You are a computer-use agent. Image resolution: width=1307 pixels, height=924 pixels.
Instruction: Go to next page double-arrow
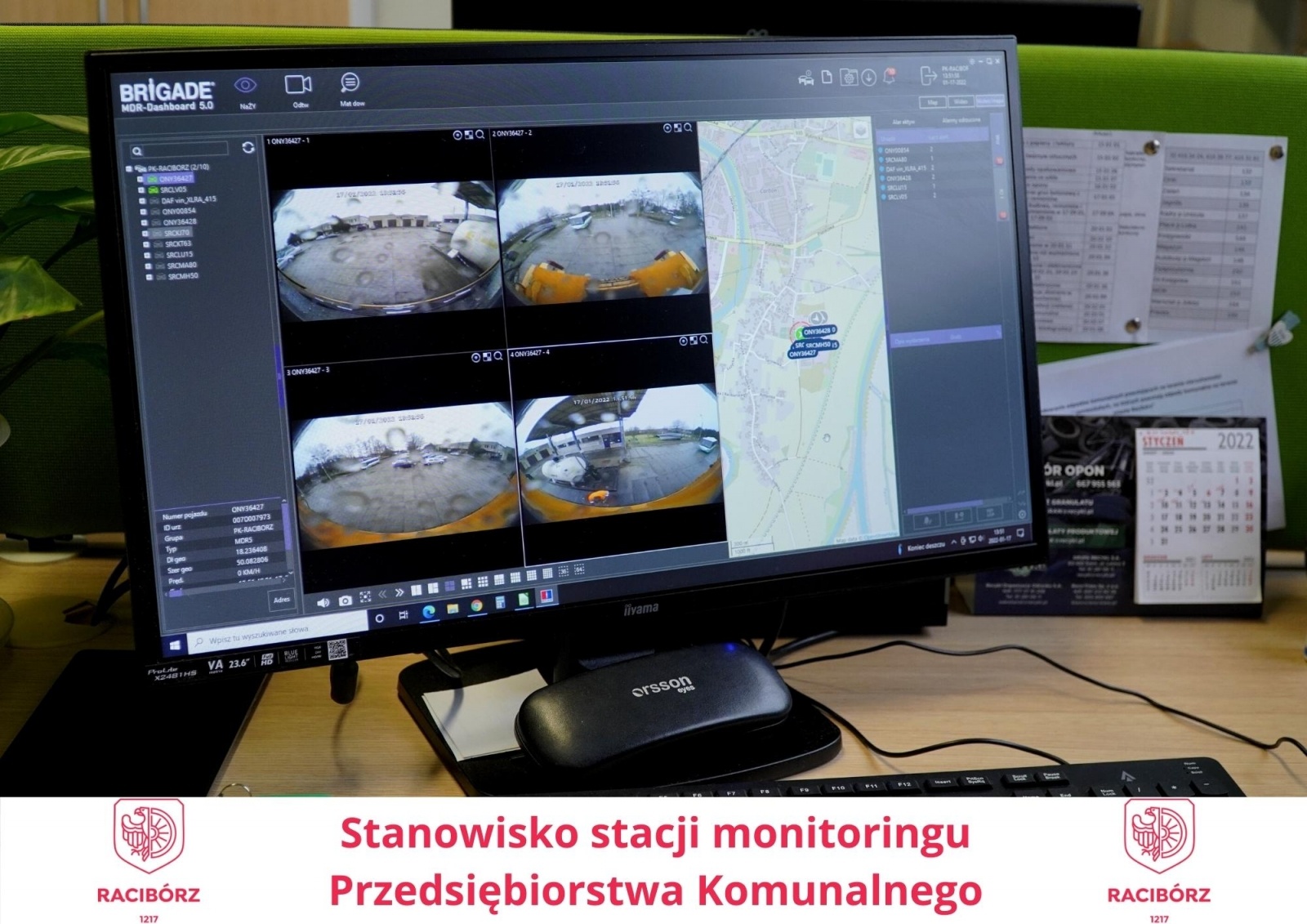[x=399, y=592]
